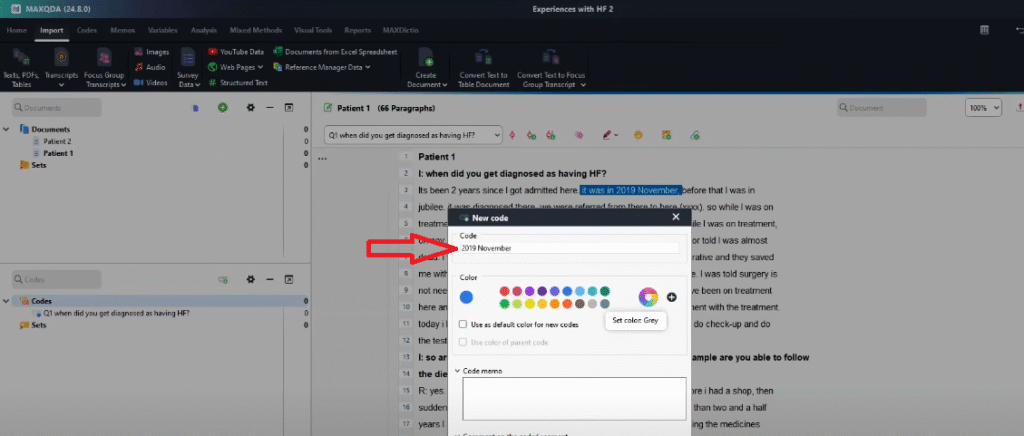The width and height of the screenshot is (1024, 436).
Task: Click the Codes search field
Action: click(x=57, y=279)
